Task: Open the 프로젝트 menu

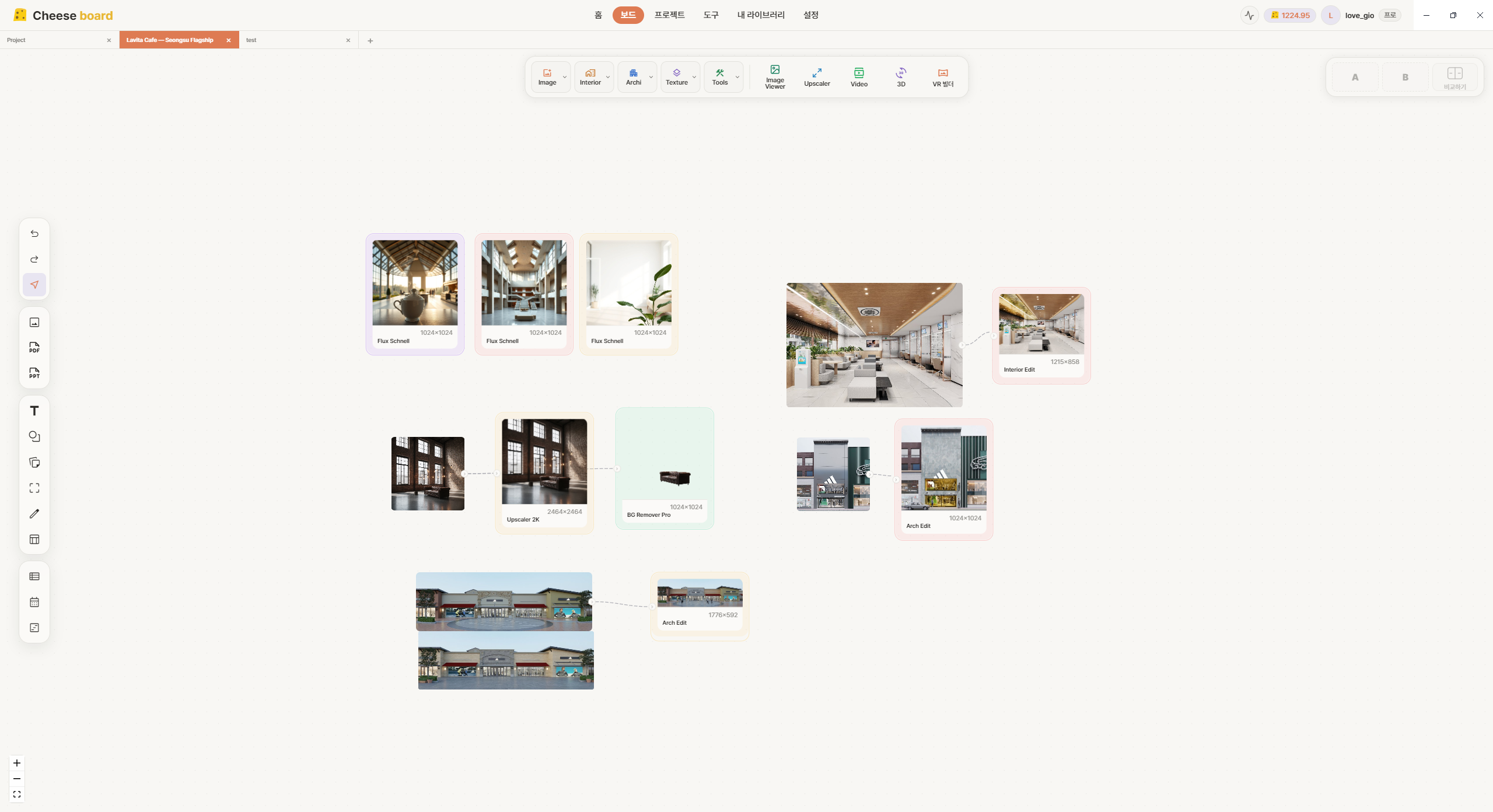Action: [x=669, y=15]
